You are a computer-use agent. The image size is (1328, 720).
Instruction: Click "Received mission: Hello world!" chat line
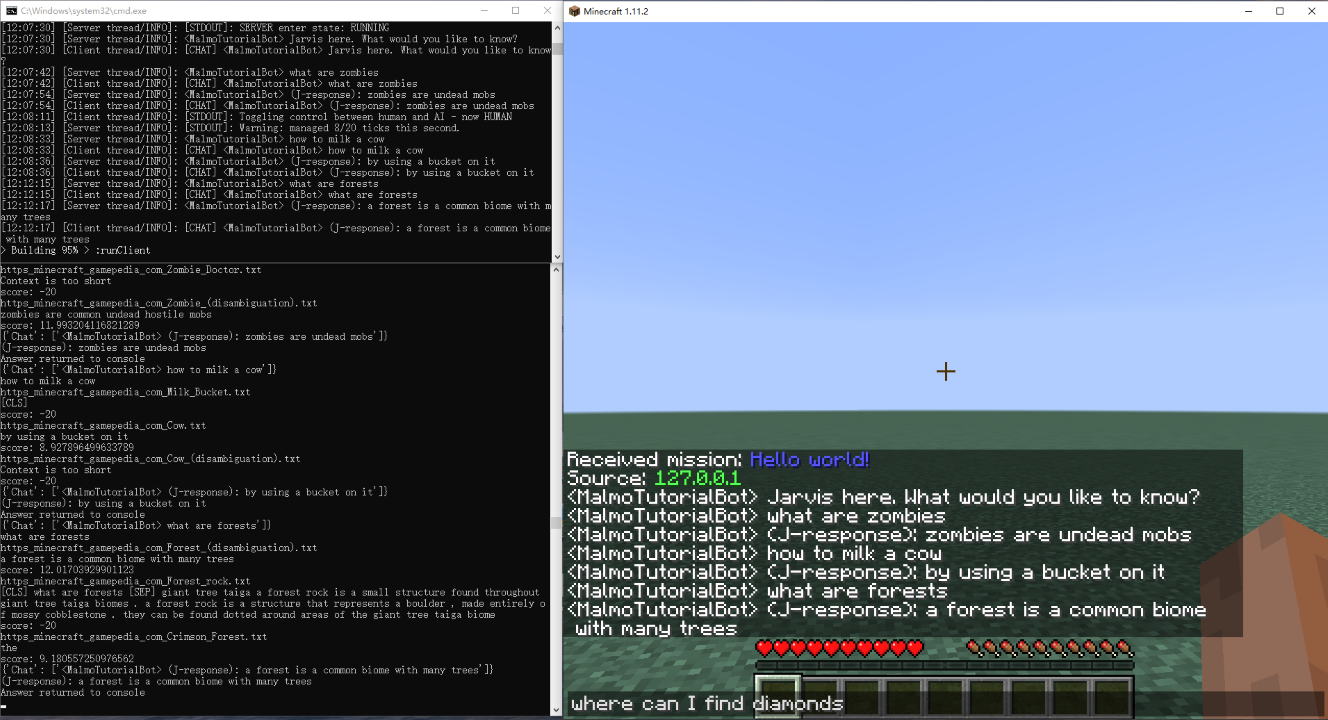click(x=718, y=459)
